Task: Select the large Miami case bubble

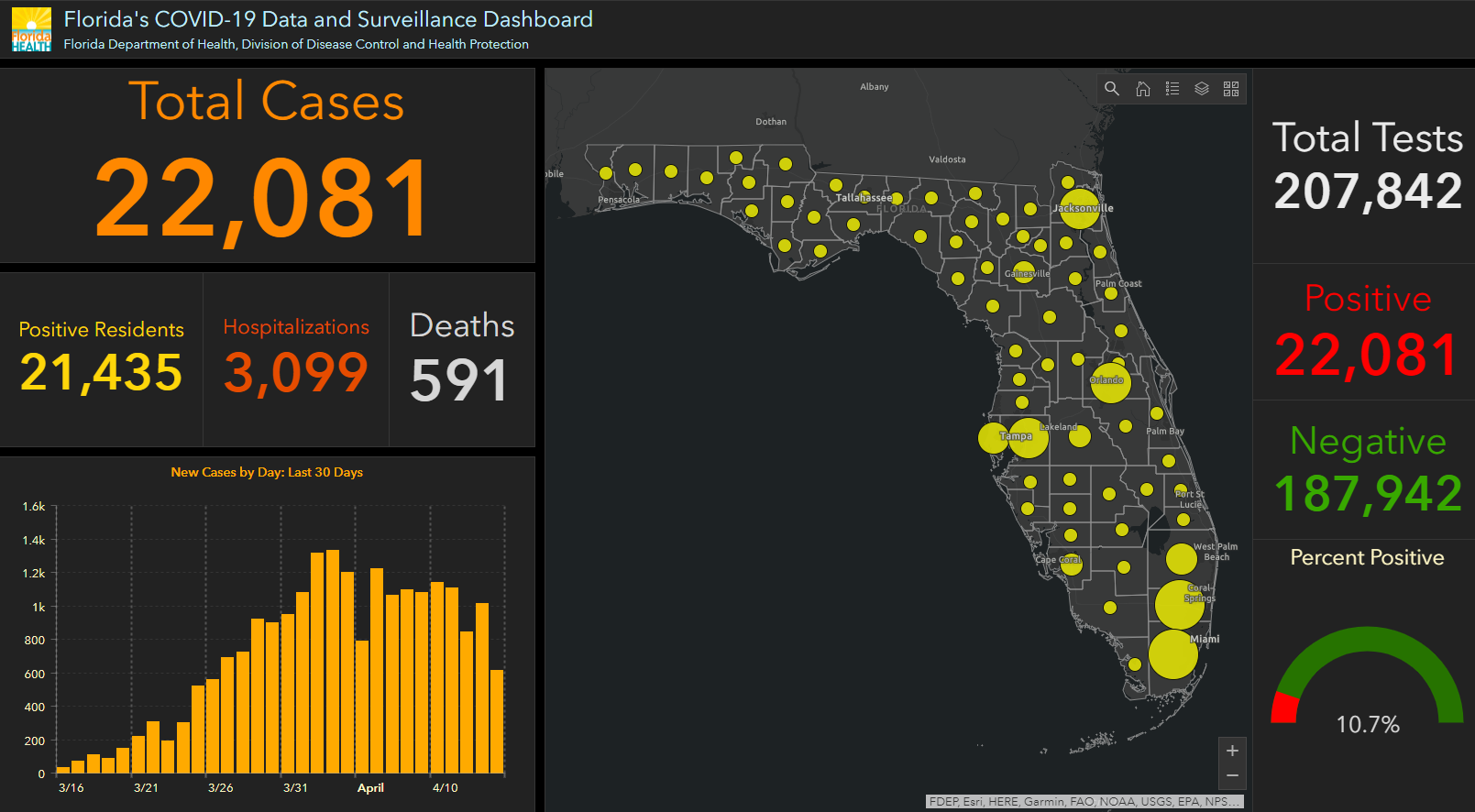Action: point(1172,654)
